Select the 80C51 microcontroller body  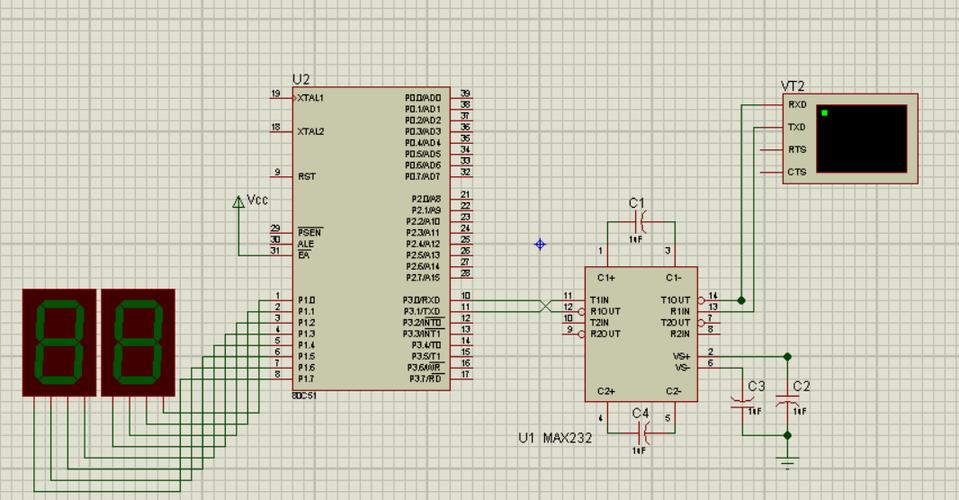click(x=371, y=239)
